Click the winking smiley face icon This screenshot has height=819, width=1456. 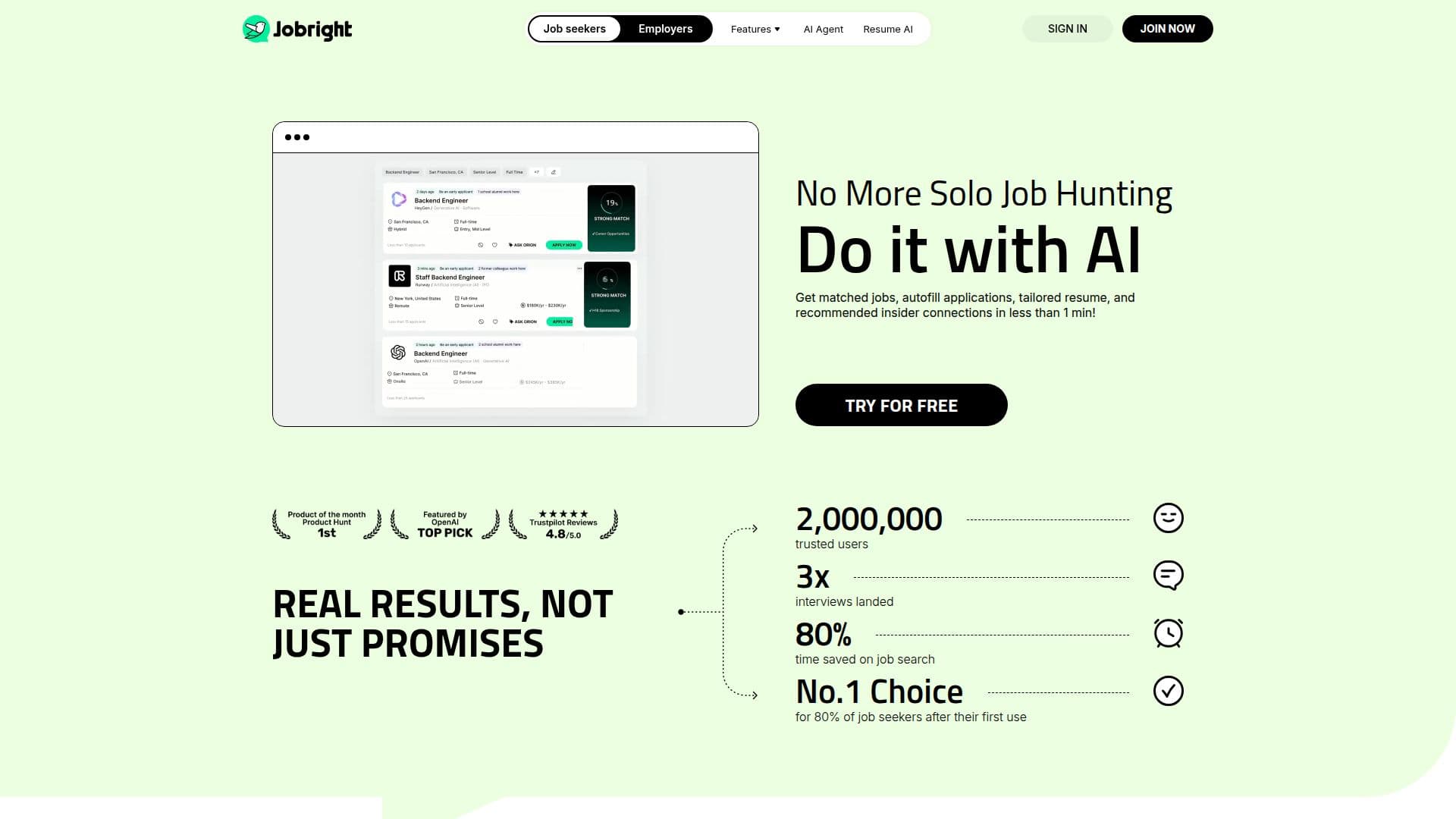pos(1168,518)
